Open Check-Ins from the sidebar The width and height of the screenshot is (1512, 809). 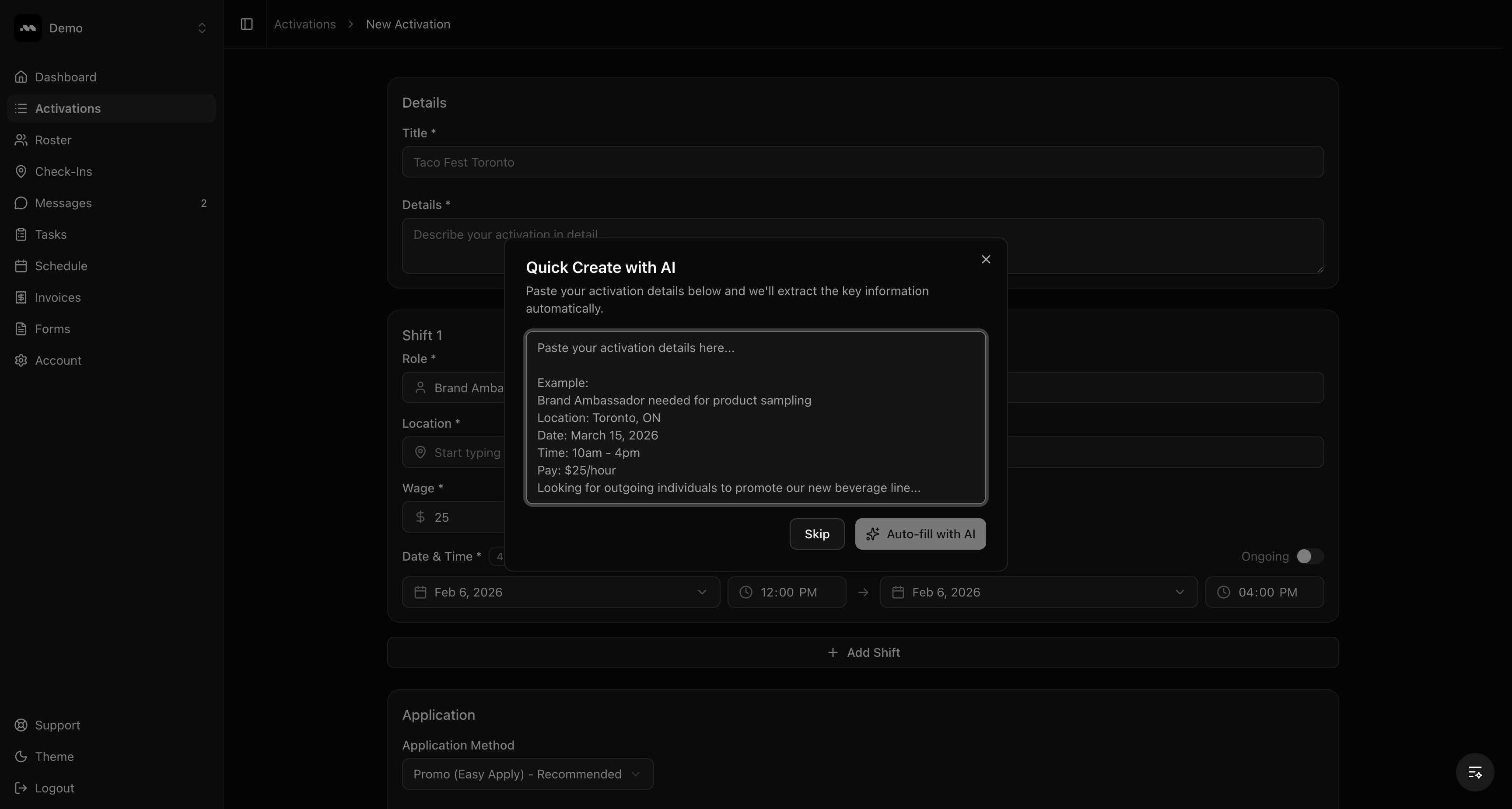tap(63, 171)
